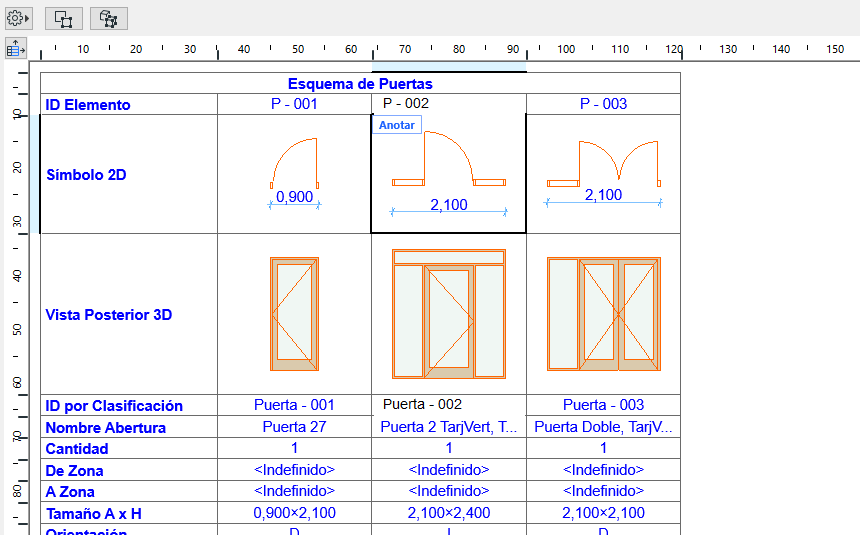
Task: Click the vertical ruler at 50
Action: point(17,329)
